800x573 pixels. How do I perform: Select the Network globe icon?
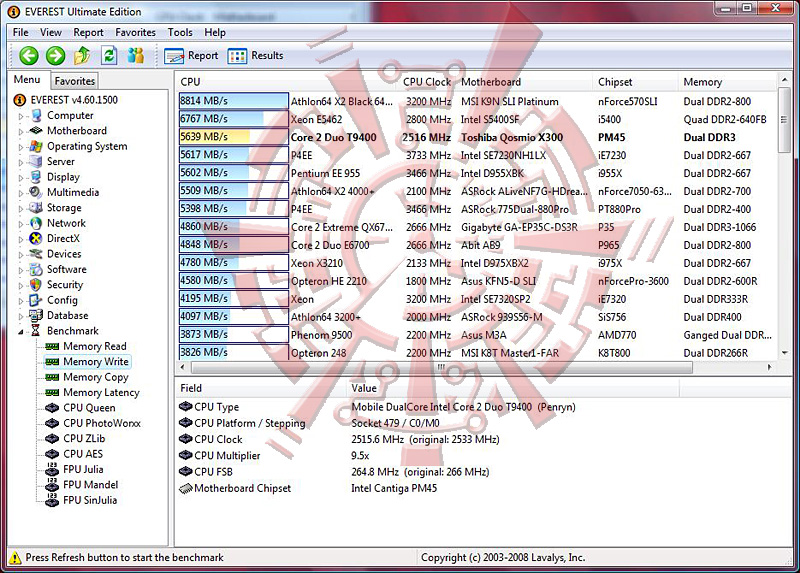[x=36, y=223]
